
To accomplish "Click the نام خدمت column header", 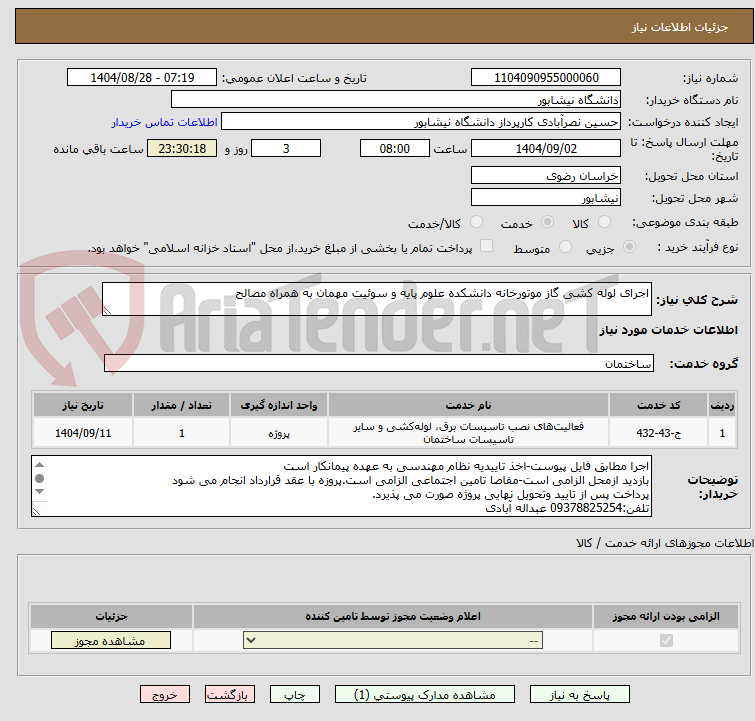I will pyautogui.click(x=468, y=405).
